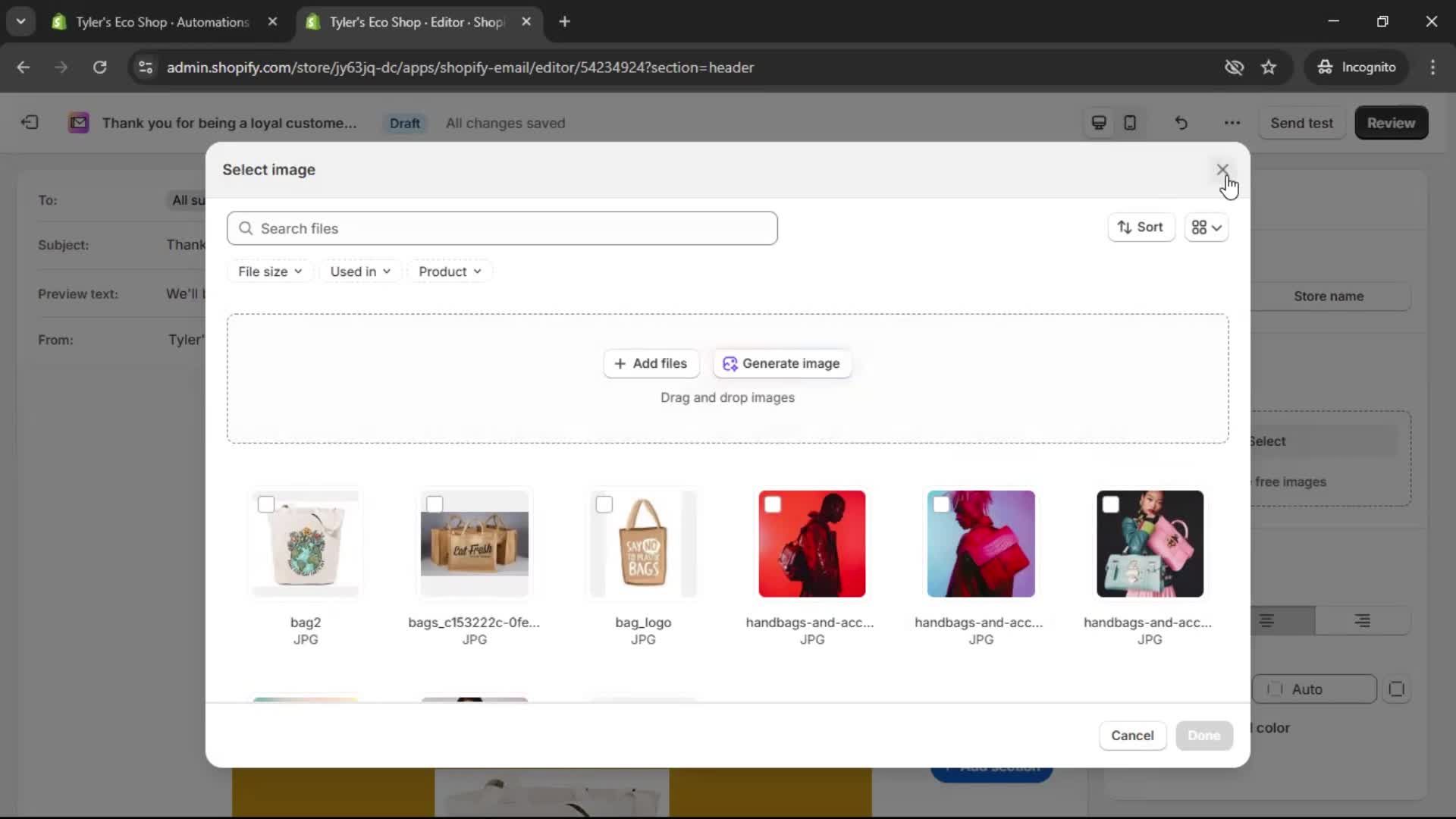Click the exit editor arrow icon

30,122
